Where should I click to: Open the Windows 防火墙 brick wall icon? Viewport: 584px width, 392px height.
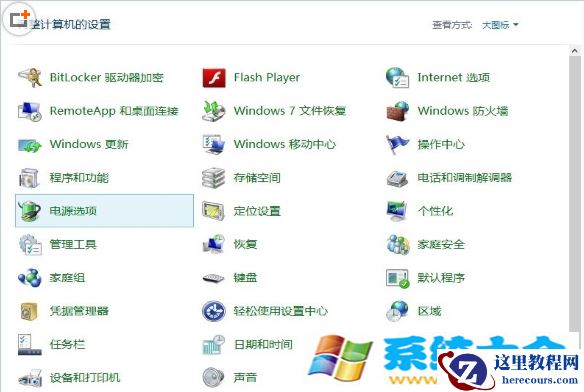click(x=397, y=111)
